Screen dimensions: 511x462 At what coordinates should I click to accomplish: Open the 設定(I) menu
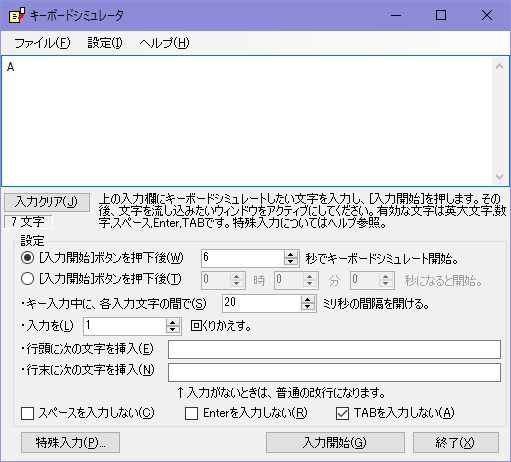pos(105,43)
